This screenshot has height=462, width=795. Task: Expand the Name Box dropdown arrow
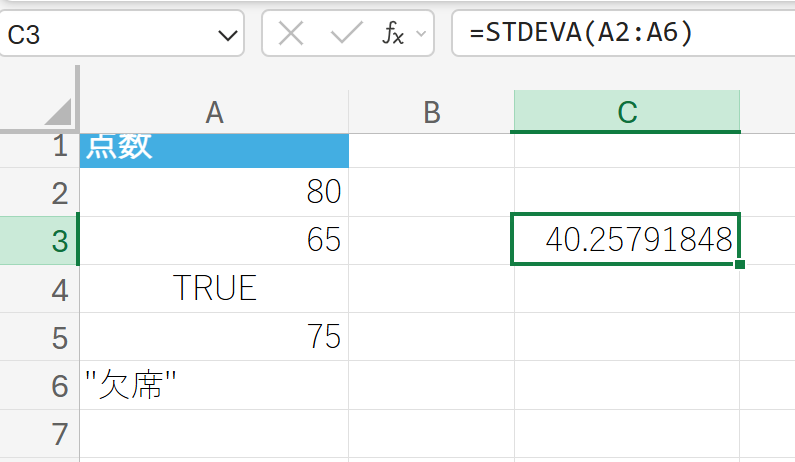224,35
